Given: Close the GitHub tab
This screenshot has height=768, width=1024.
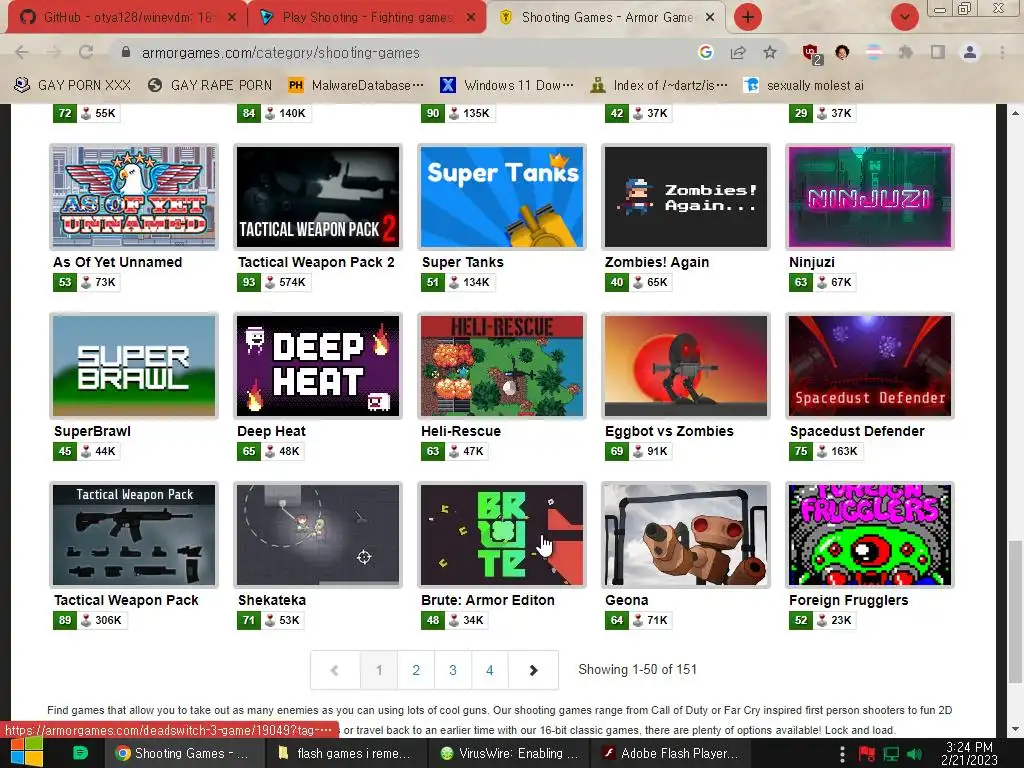Looking at the screenshot, I should pos(231,18).
